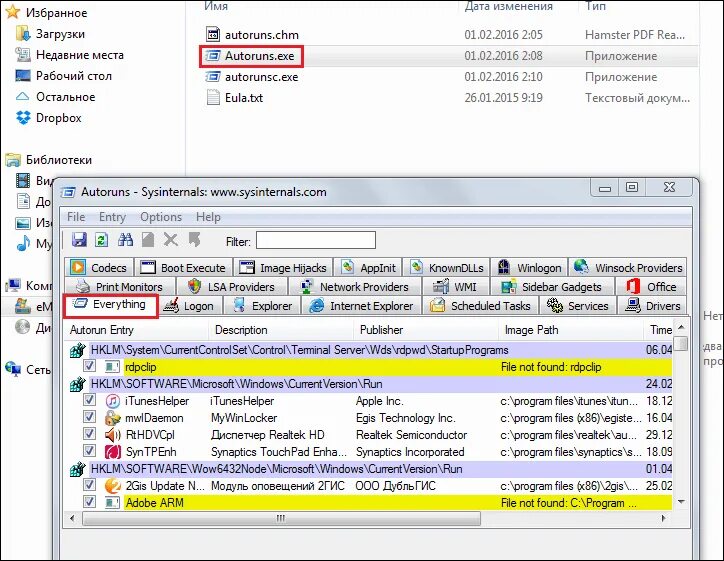Image resolution: width=724 pixels, height=561 pixels.
Task: Uncheck the RtHDVCpl autorun entry
Action: pos(89,434)
